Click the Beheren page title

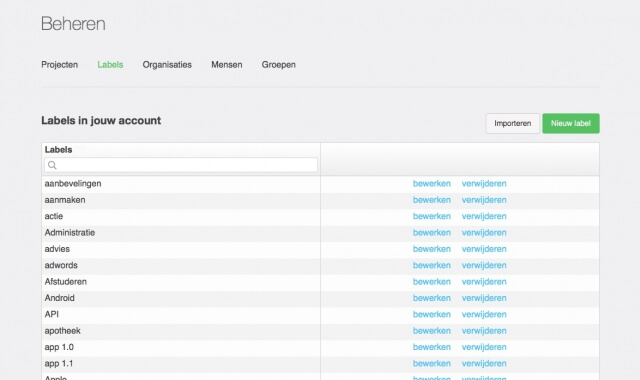pos(73,24)
